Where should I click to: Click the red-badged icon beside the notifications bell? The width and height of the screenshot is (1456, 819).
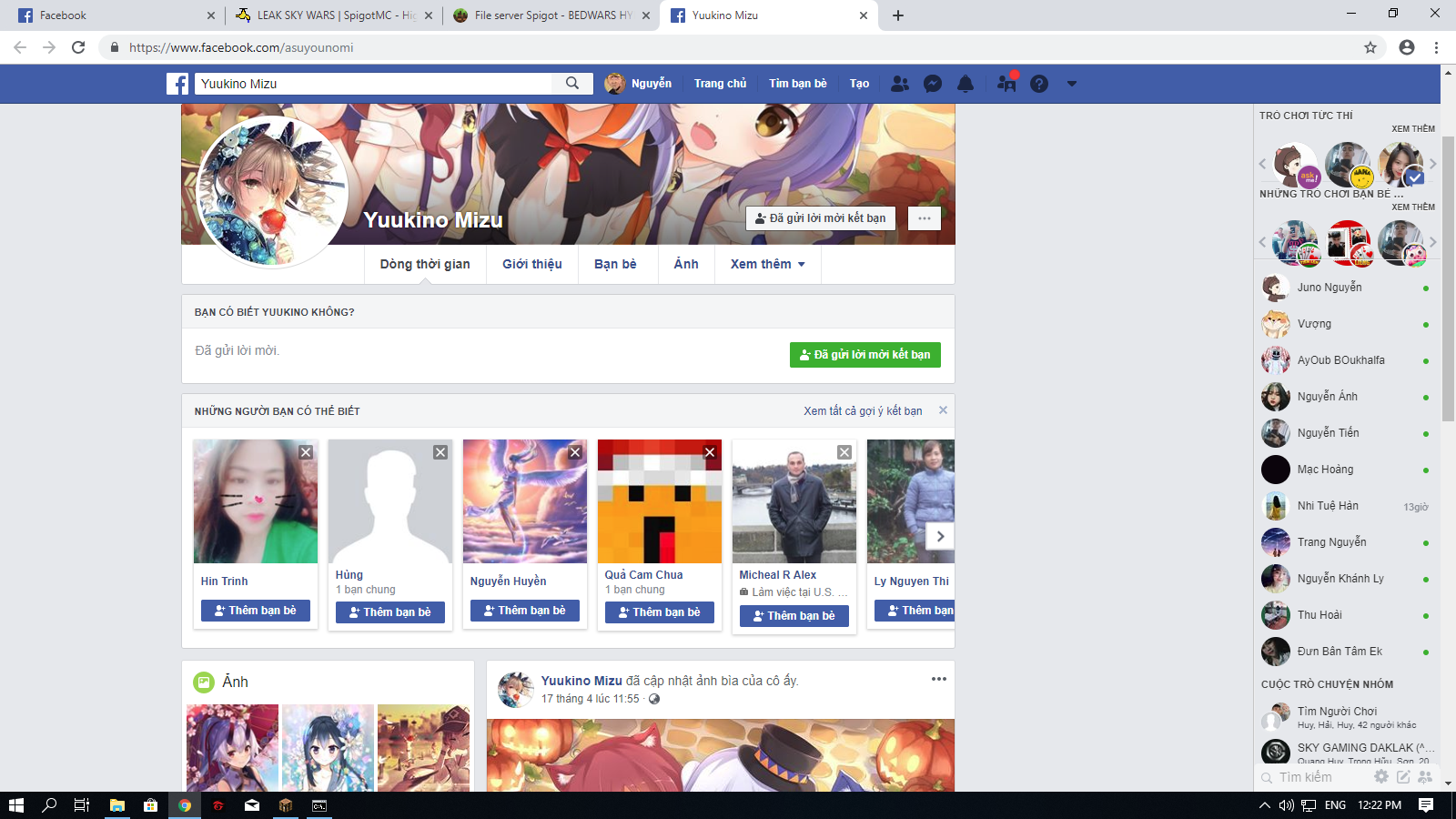pos(1006,83)
